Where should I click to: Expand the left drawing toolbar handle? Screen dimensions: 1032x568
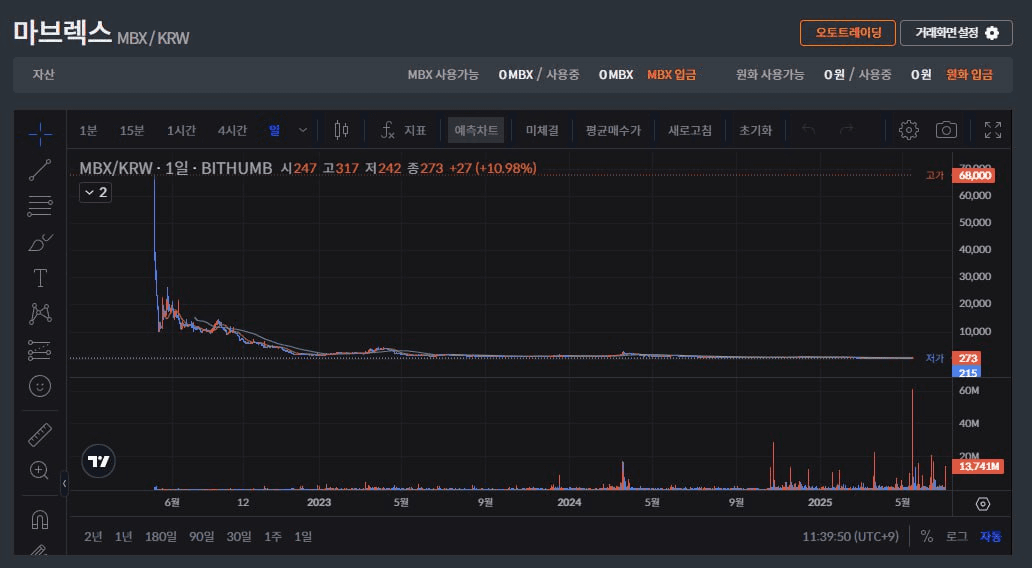click(x=64, y=484)
